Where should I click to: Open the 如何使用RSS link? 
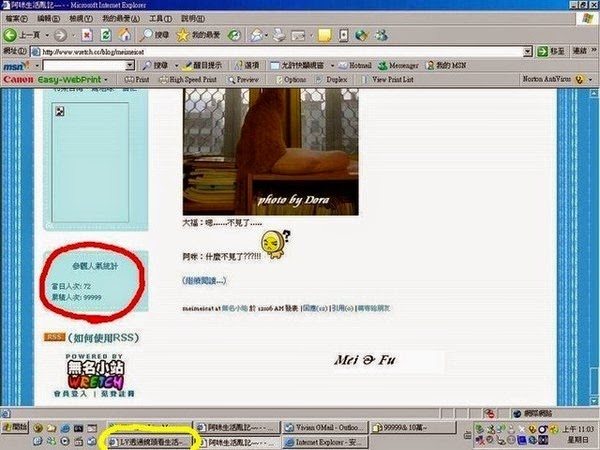(103, 338)
